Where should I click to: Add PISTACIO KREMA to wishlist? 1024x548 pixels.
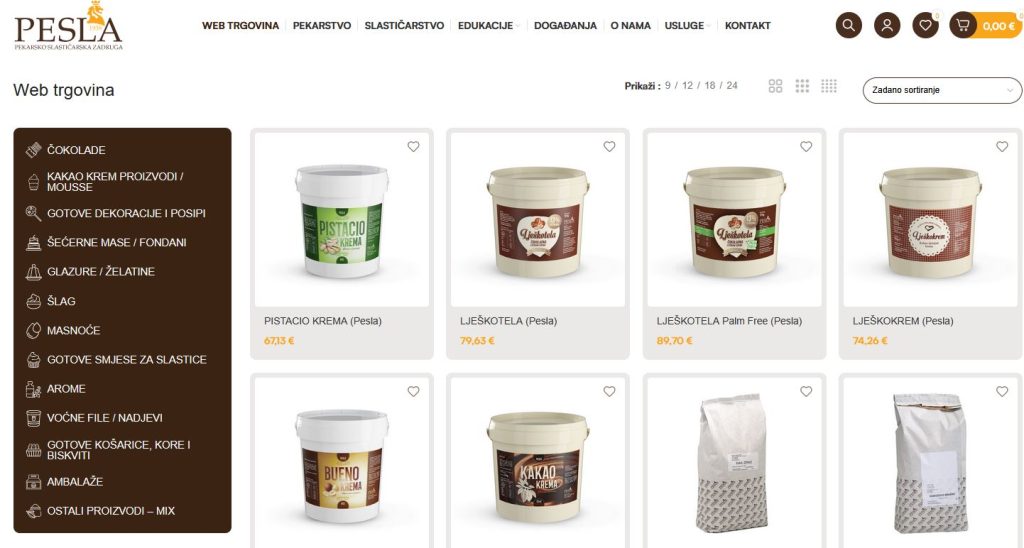tap(413, 147)
